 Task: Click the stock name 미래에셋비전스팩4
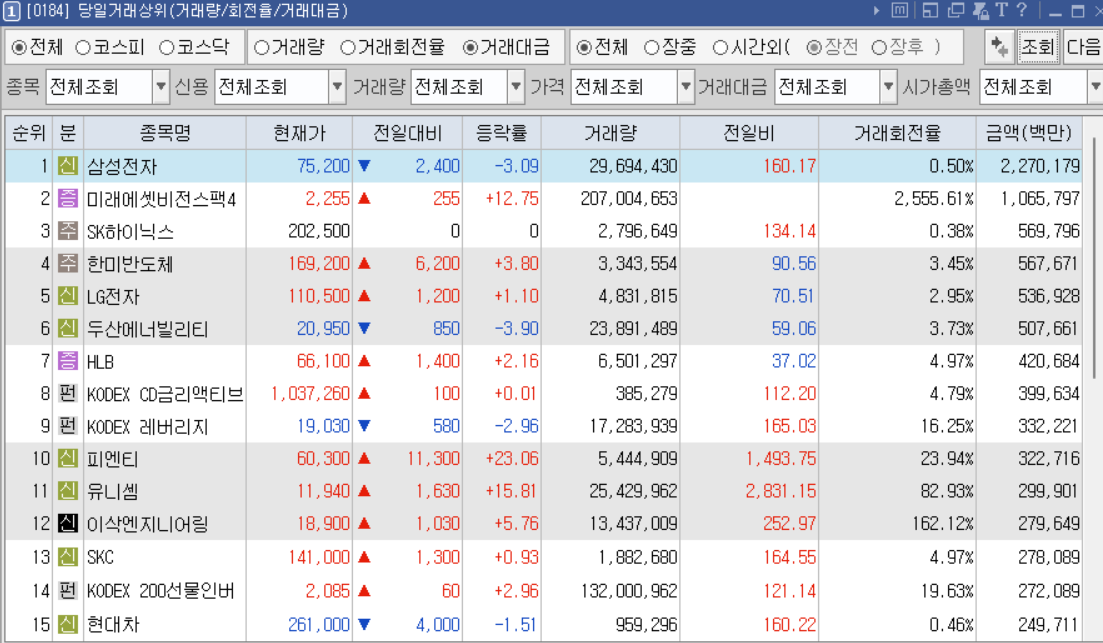coord(161,199)
